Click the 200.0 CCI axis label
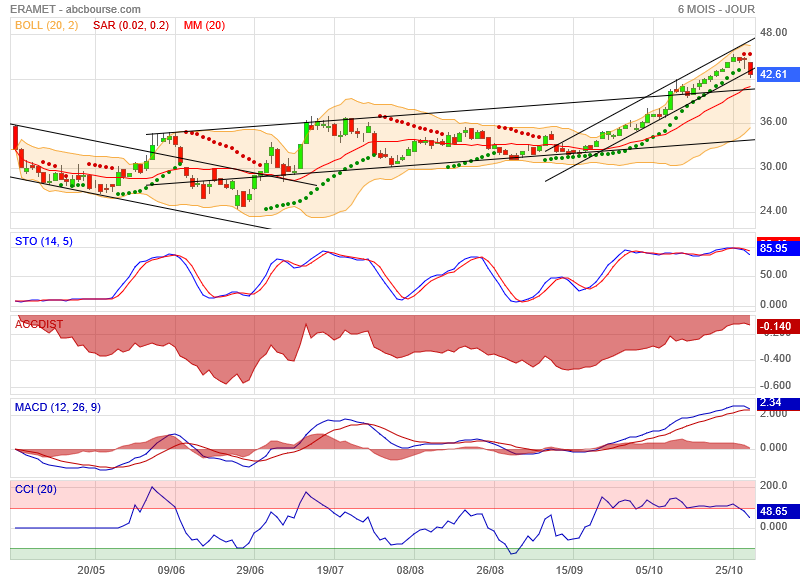This screenshot has height=580, width=800. click(773, 485)
